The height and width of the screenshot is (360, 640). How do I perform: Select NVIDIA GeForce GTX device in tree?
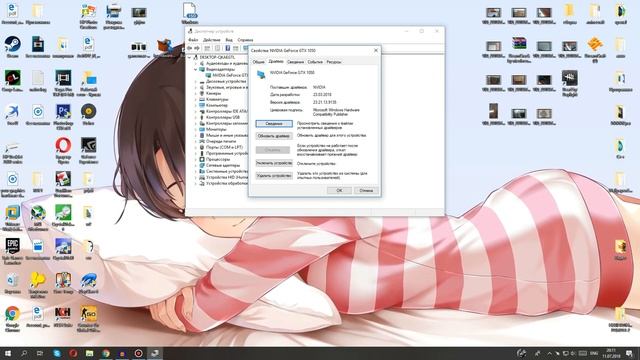point(227,76)
